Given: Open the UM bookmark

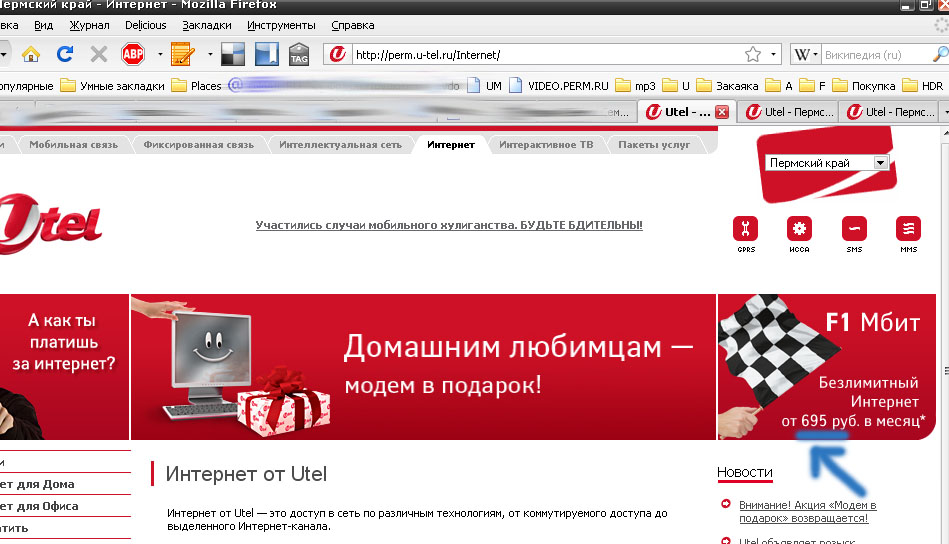Looking at the screenshot, I should point(485,86).
